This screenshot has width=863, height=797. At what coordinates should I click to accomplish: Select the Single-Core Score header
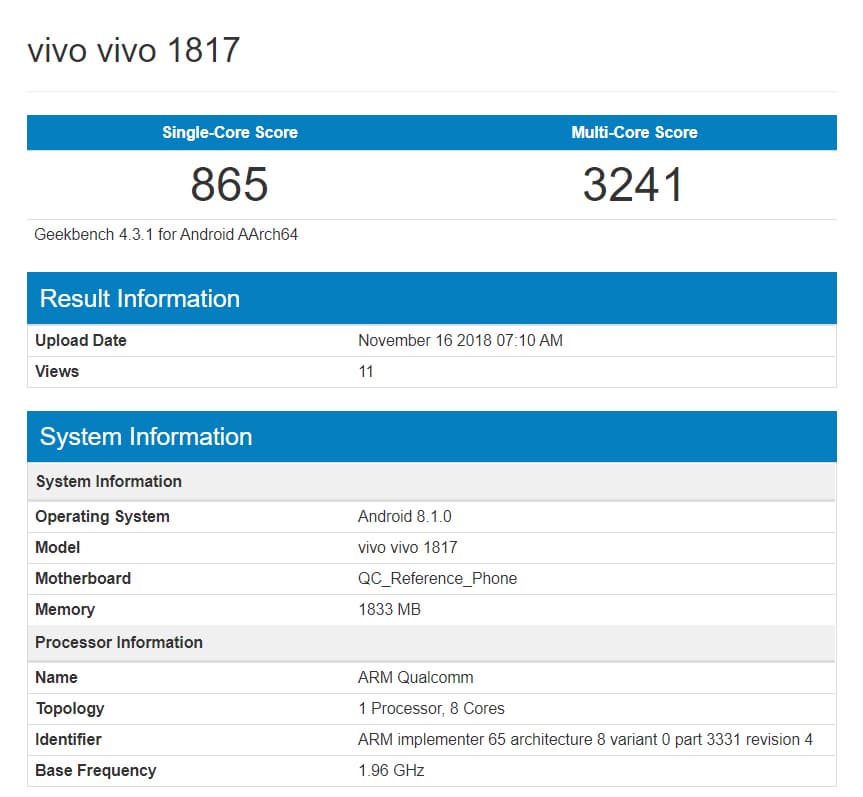pos(230,132)
